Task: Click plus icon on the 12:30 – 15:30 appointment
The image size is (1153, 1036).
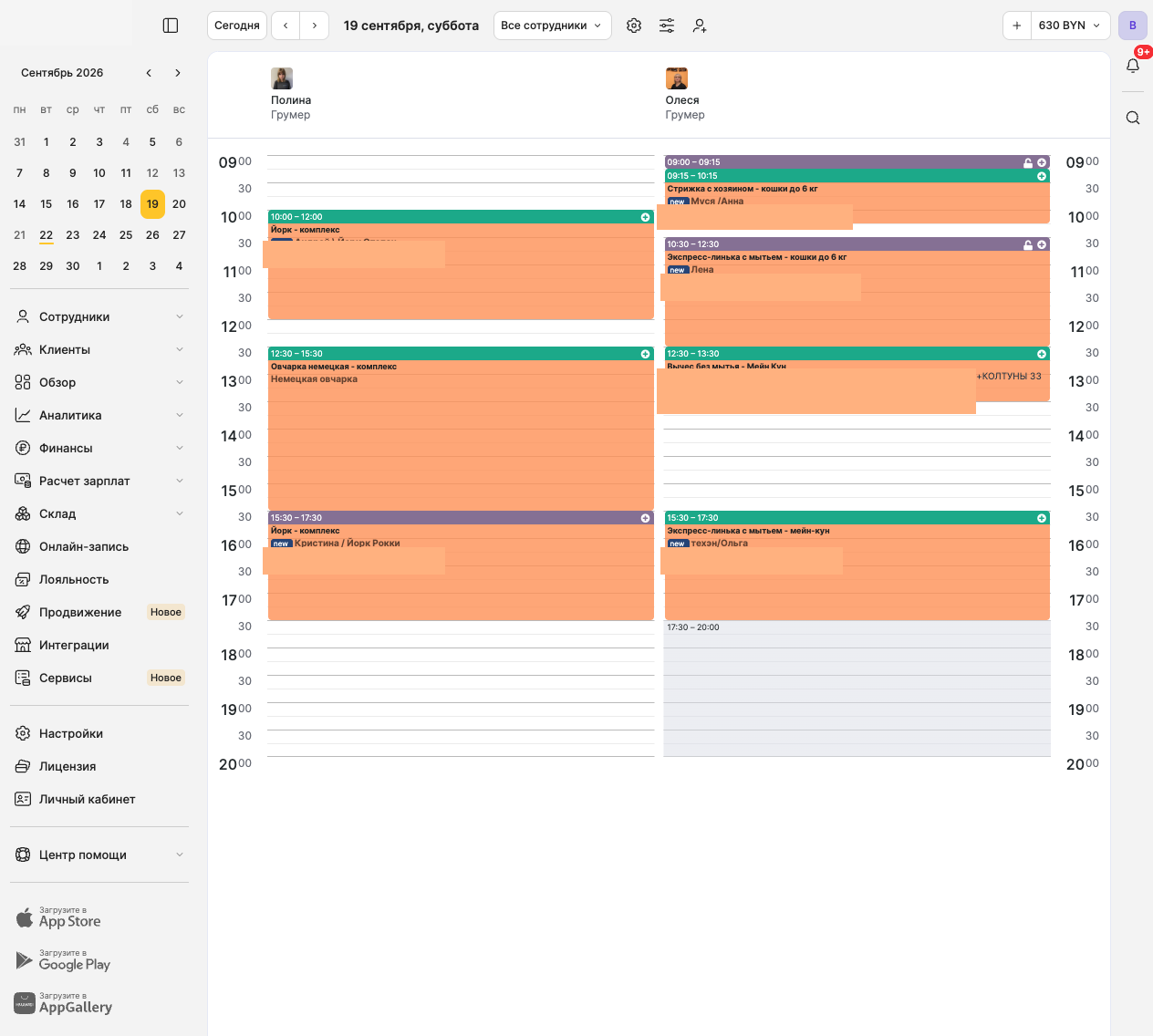Action: tap(645, 354)
